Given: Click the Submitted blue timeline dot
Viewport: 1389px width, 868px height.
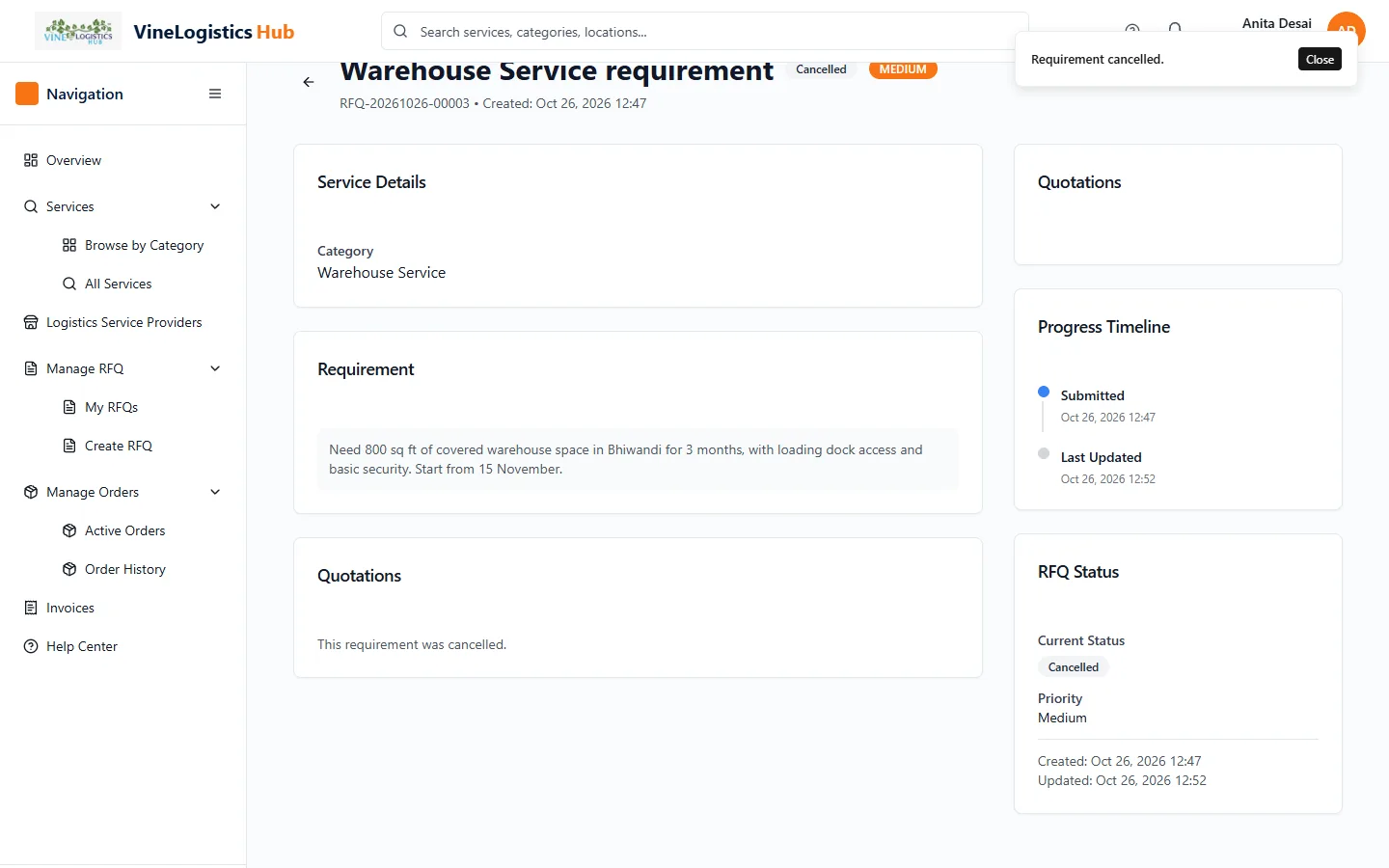Looking at the screenshot, I should coord(1044,392).
